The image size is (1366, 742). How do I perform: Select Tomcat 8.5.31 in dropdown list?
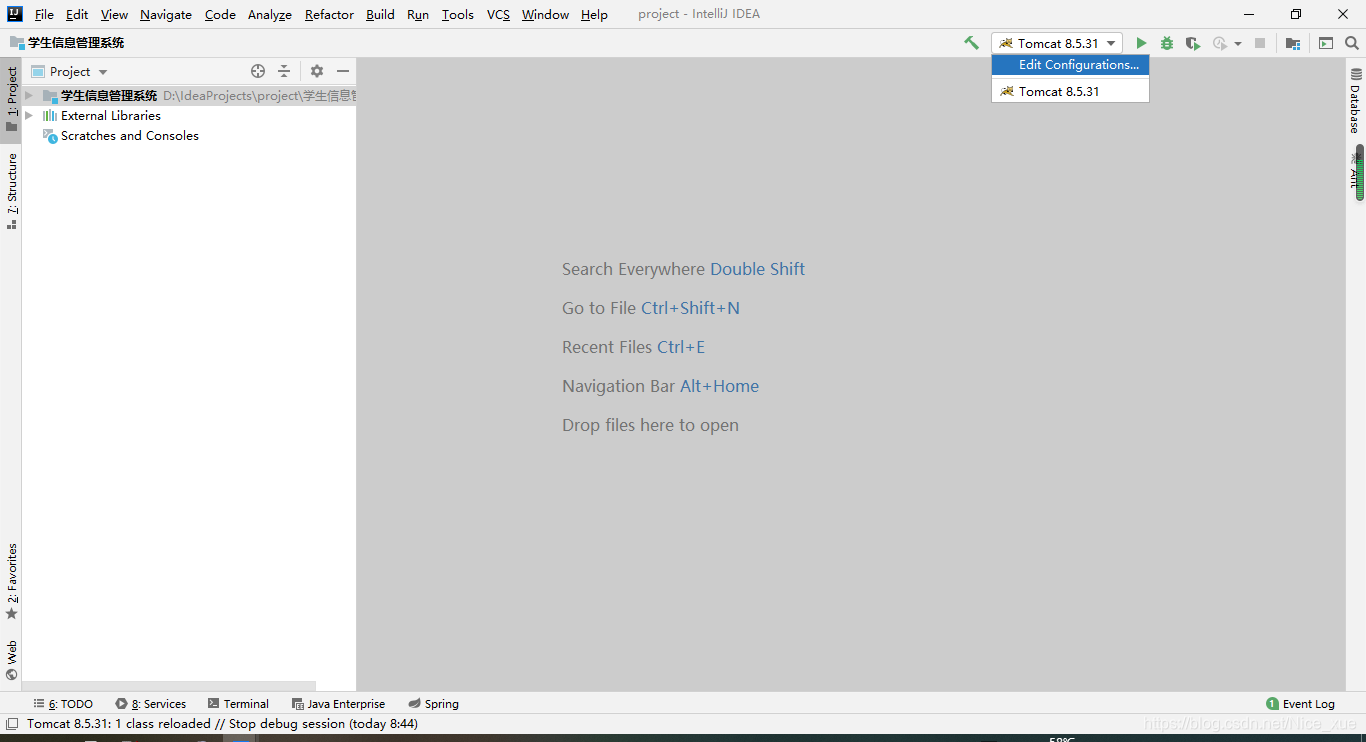(1071, 91)
